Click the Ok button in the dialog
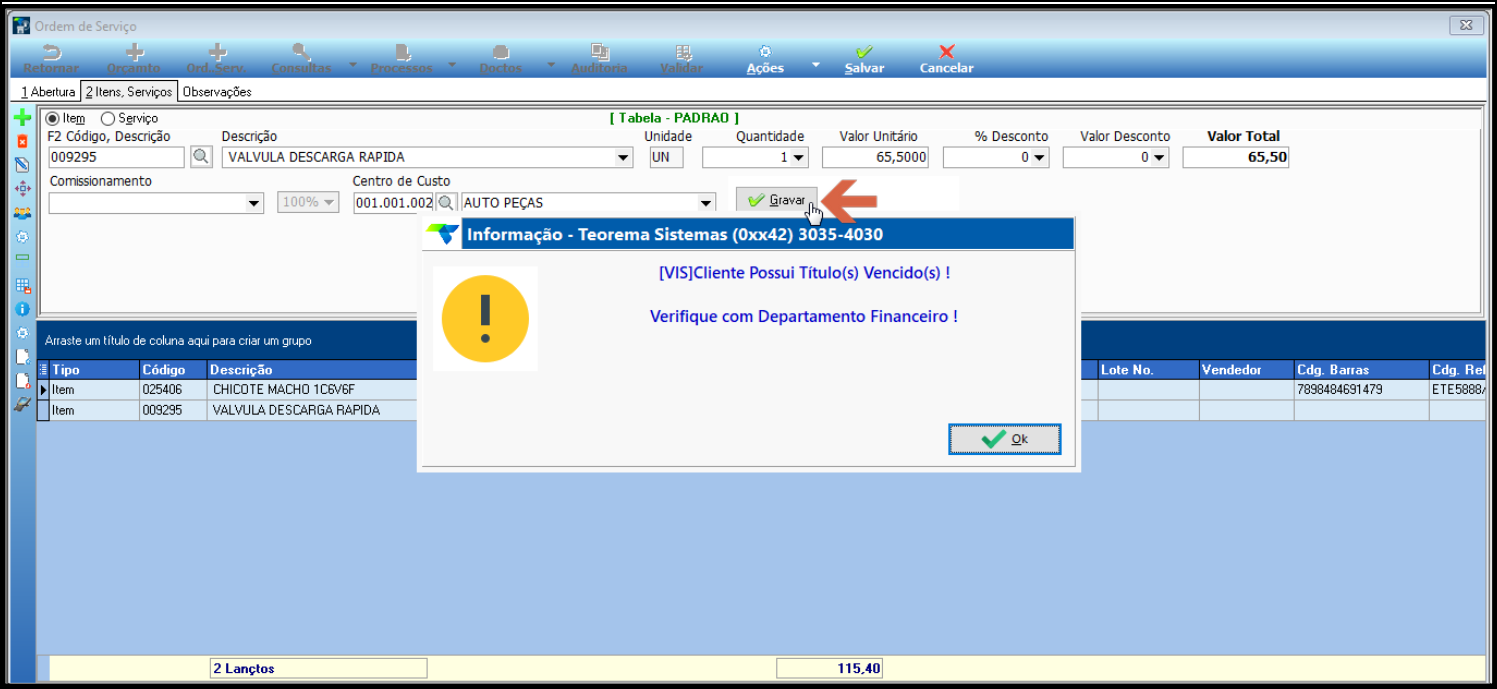1497x689 pixels. click(x=1004, y=439)
